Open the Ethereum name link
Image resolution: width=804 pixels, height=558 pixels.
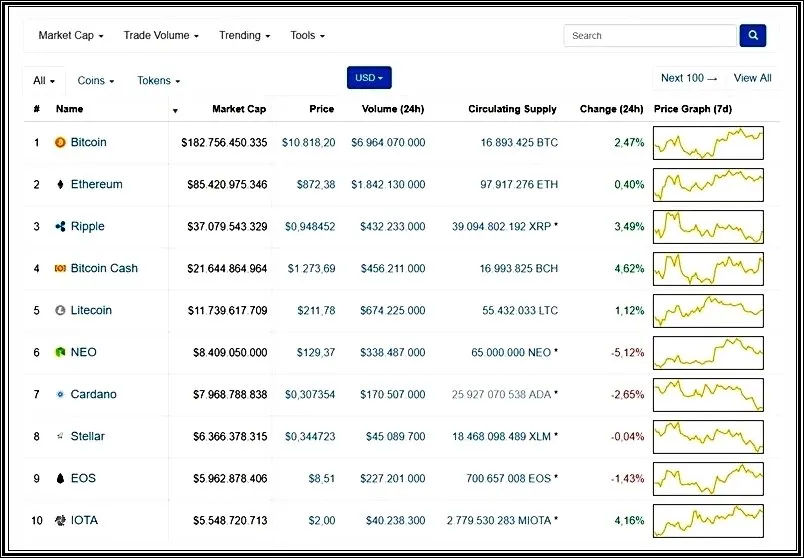tap(96, 184)
